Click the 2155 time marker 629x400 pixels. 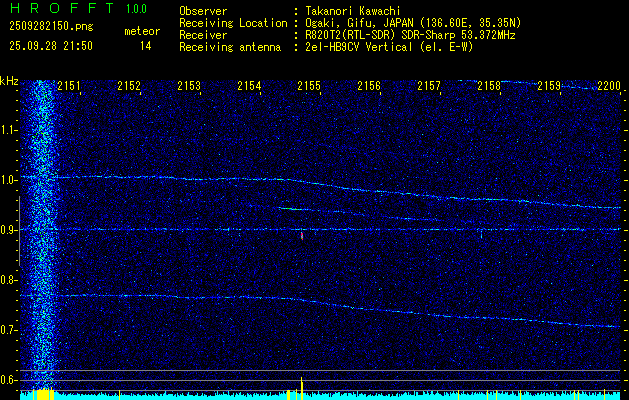pyautogui.click(x=309, y=87)
